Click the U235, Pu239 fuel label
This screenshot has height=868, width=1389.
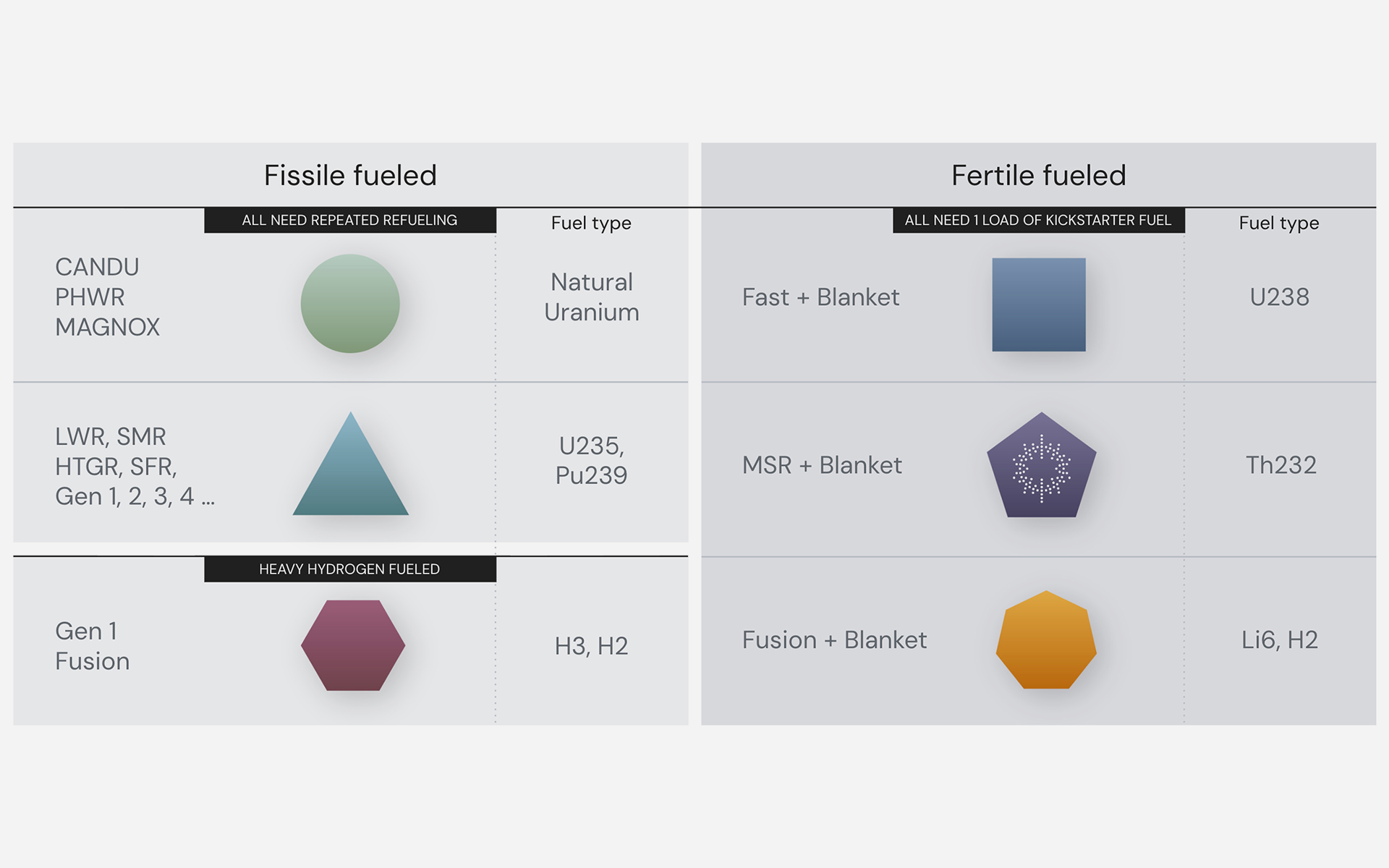pos(591,460)
